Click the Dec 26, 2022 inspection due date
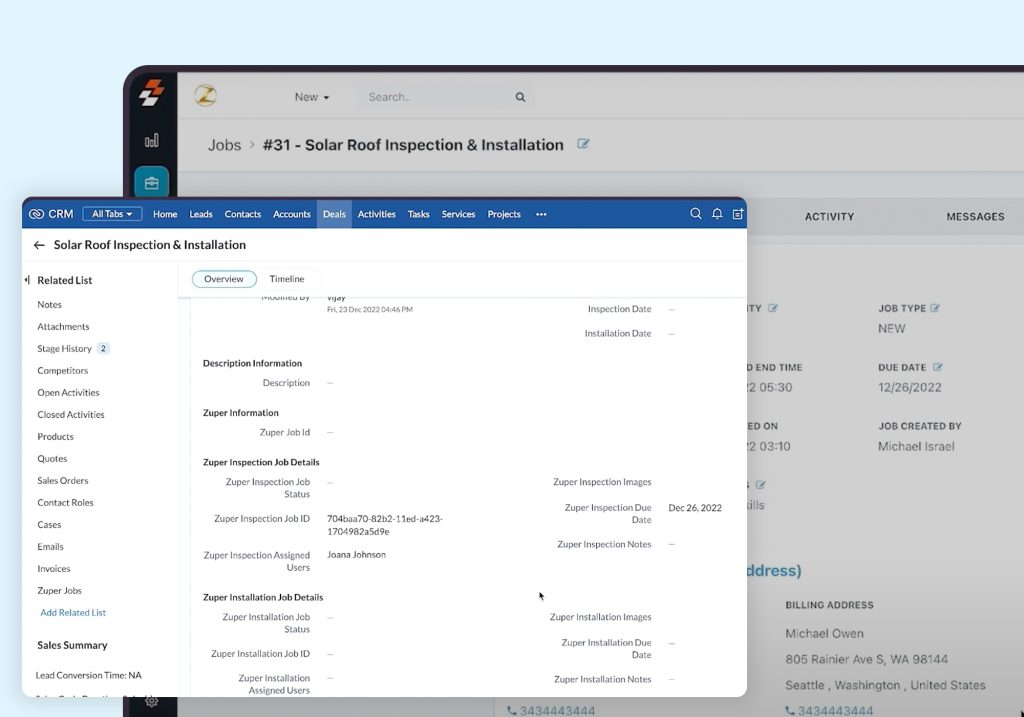The width and height of the screenshot is (1024, 717). click(695, 507)
